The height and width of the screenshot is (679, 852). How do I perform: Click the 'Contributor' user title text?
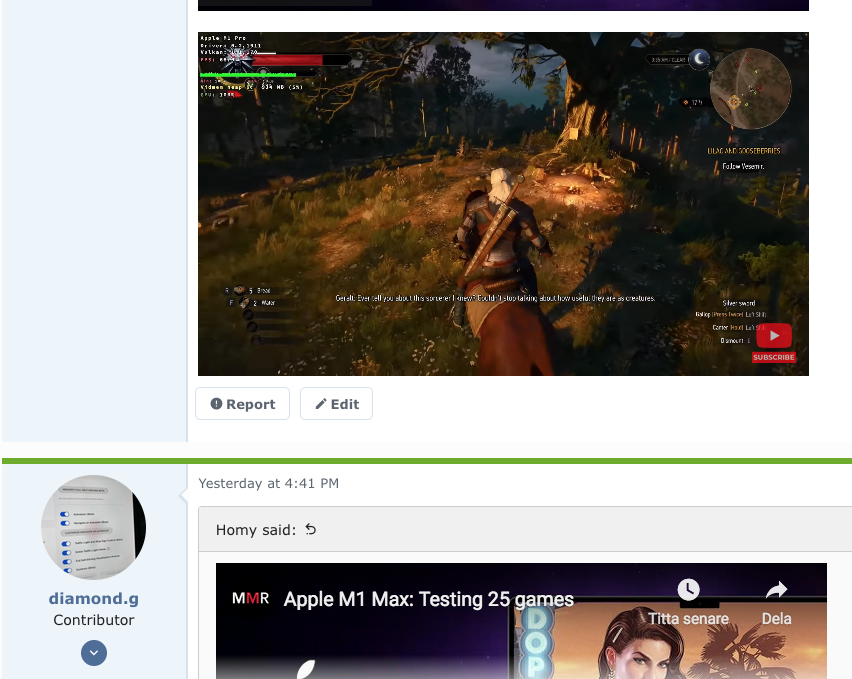coord(93,620)
